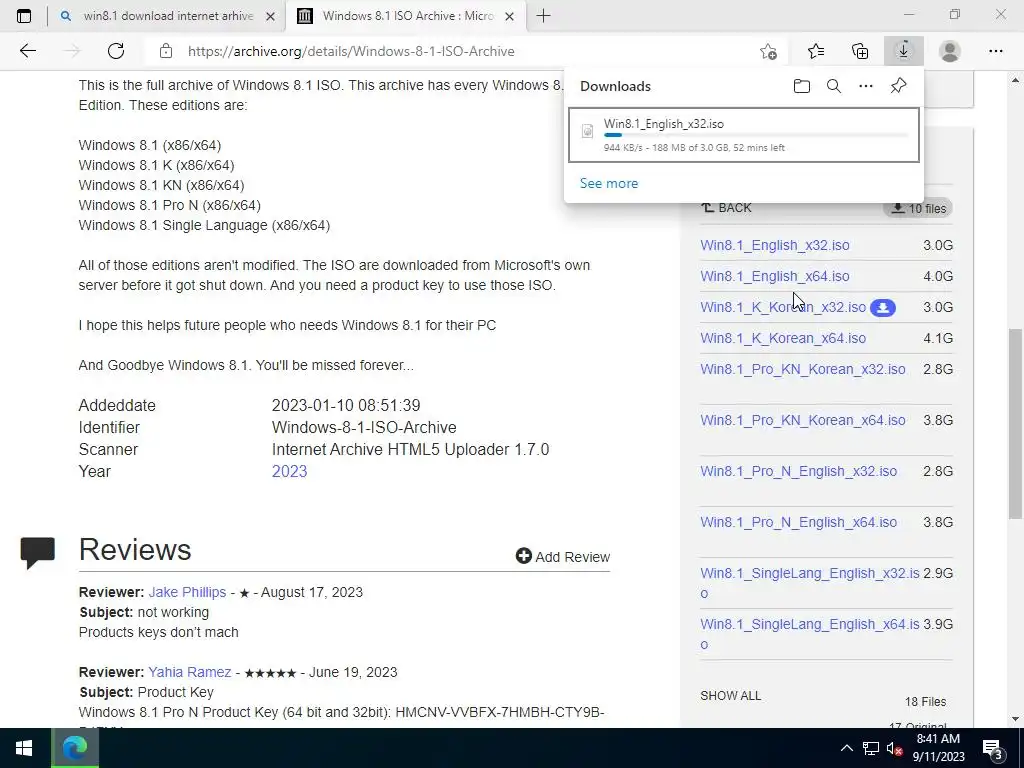
Task: Download Win8.1_SingleLang_English_x32.iso
Action: [810, 583]
